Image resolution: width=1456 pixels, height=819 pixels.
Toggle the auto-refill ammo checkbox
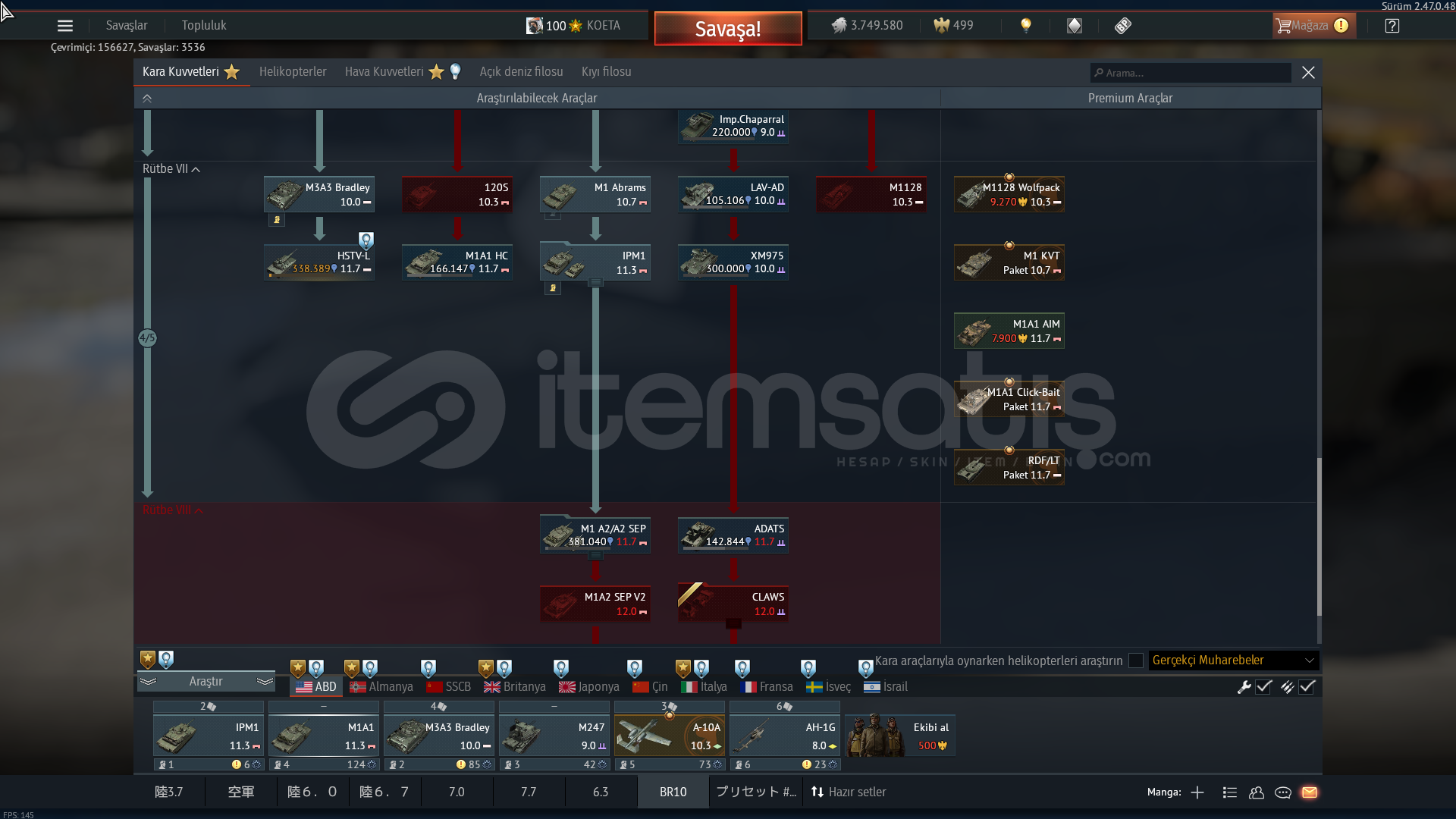pyautogui.click(x=1307, y=687)
